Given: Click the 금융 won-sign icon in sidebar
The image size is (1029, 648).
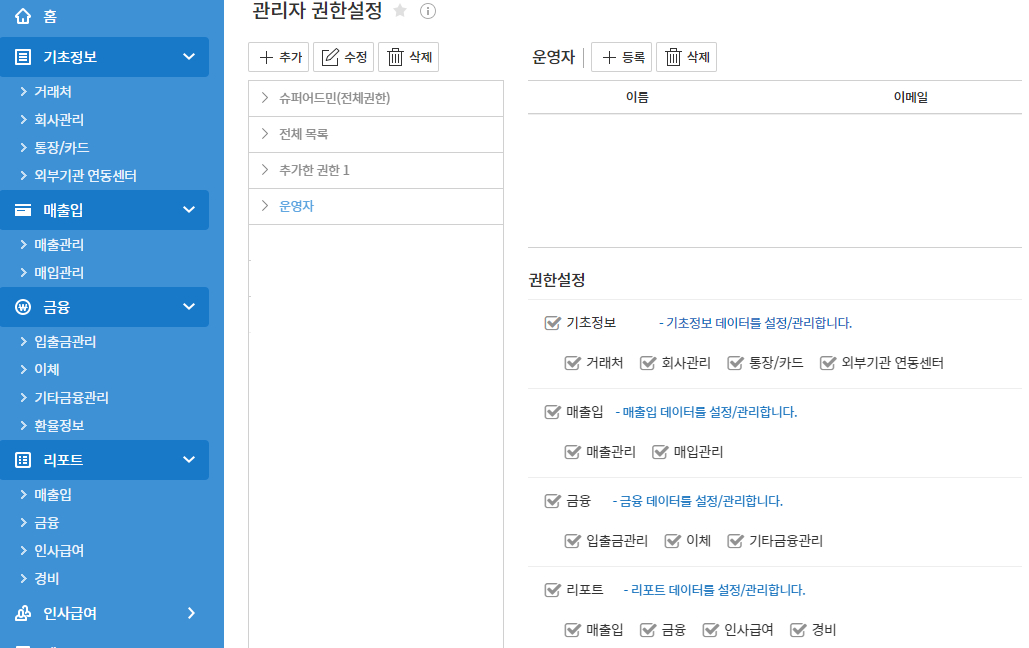Looking at the screenshot, I should pyautogui.click(x=24, y=307).
